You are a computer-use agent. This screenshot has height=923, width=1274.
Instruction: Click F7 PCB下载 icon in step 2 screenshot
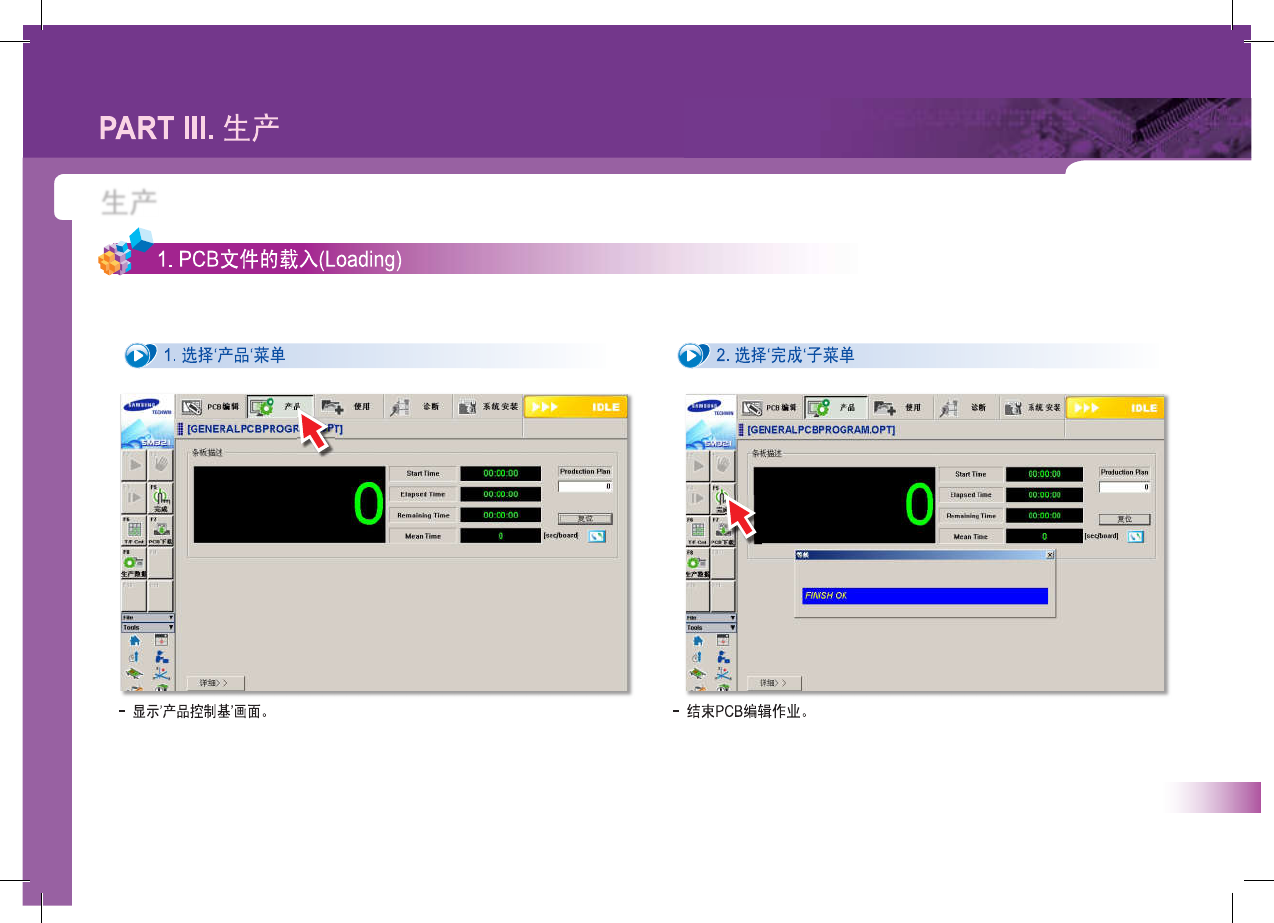(722, 530)
